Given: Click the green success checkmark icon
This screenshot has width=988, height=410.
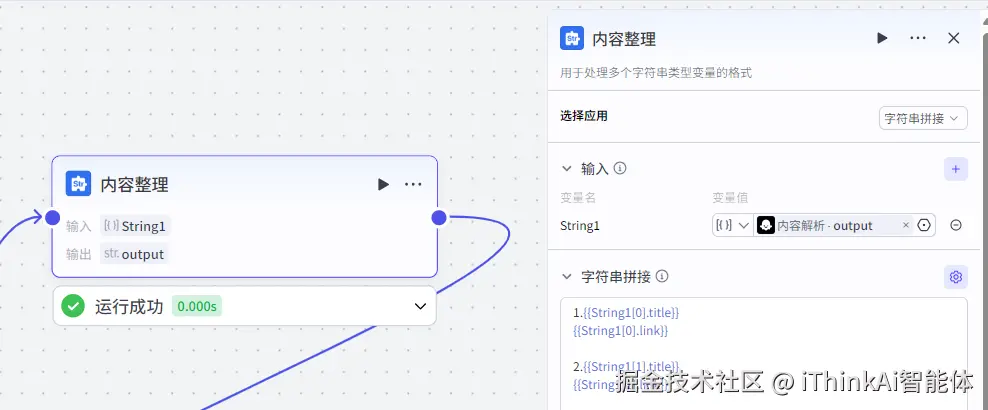Looking at the screenshot, I should tap(73, 306).
